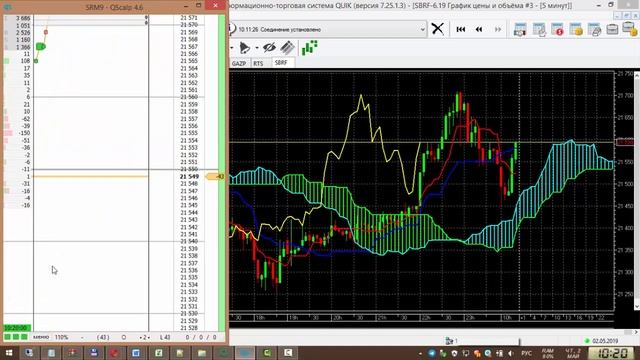Click the green bars chart icon
Viewport: 640px width, 360px height.
(310, 47)
